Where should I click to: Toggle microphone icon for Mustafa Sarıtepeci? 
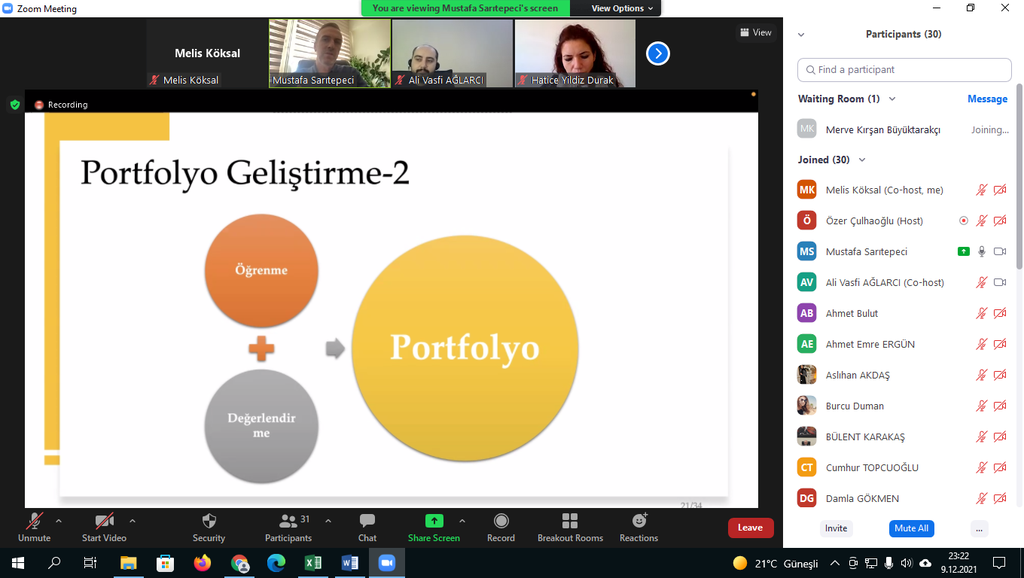pos(982,252)
